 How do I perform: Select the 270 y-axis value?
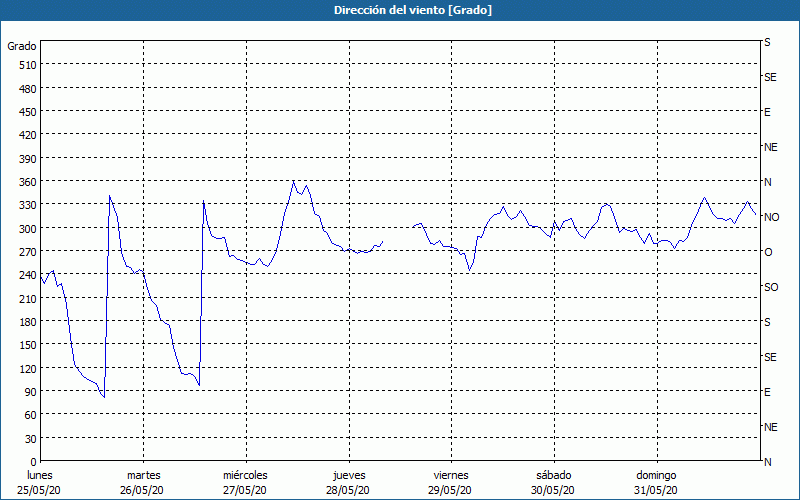point(28,252)
